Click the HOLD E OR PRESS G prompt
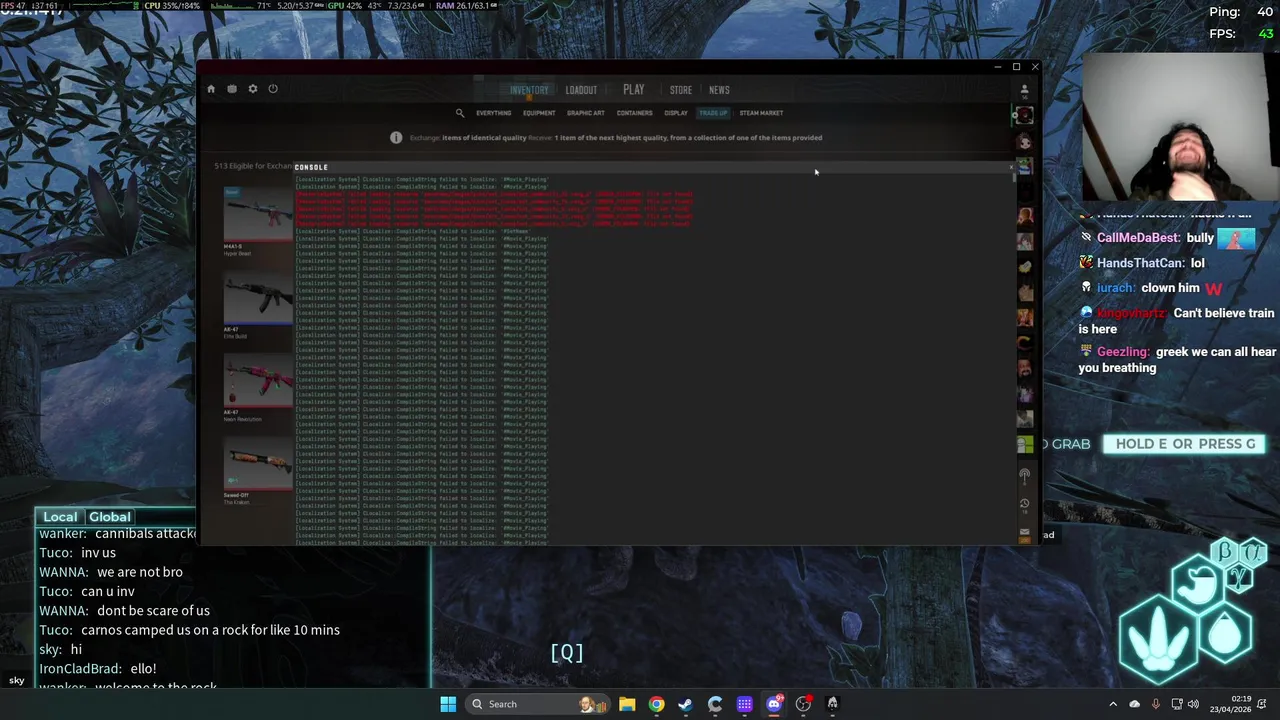1280x720 pixels. (1185, 444)
